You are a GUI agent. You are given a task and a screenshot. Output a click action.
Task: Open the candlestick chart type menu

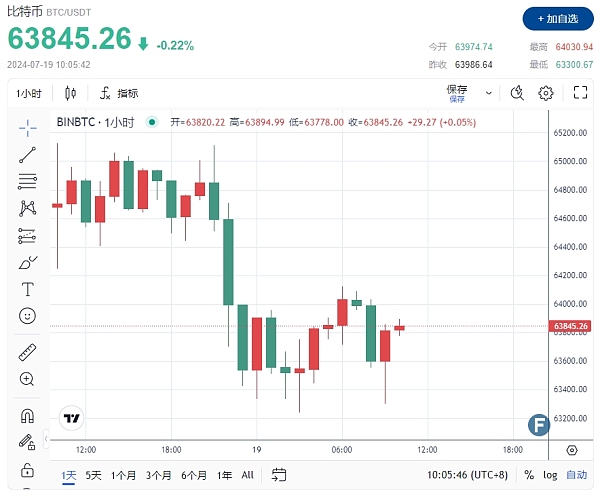[x=70, y=93]
